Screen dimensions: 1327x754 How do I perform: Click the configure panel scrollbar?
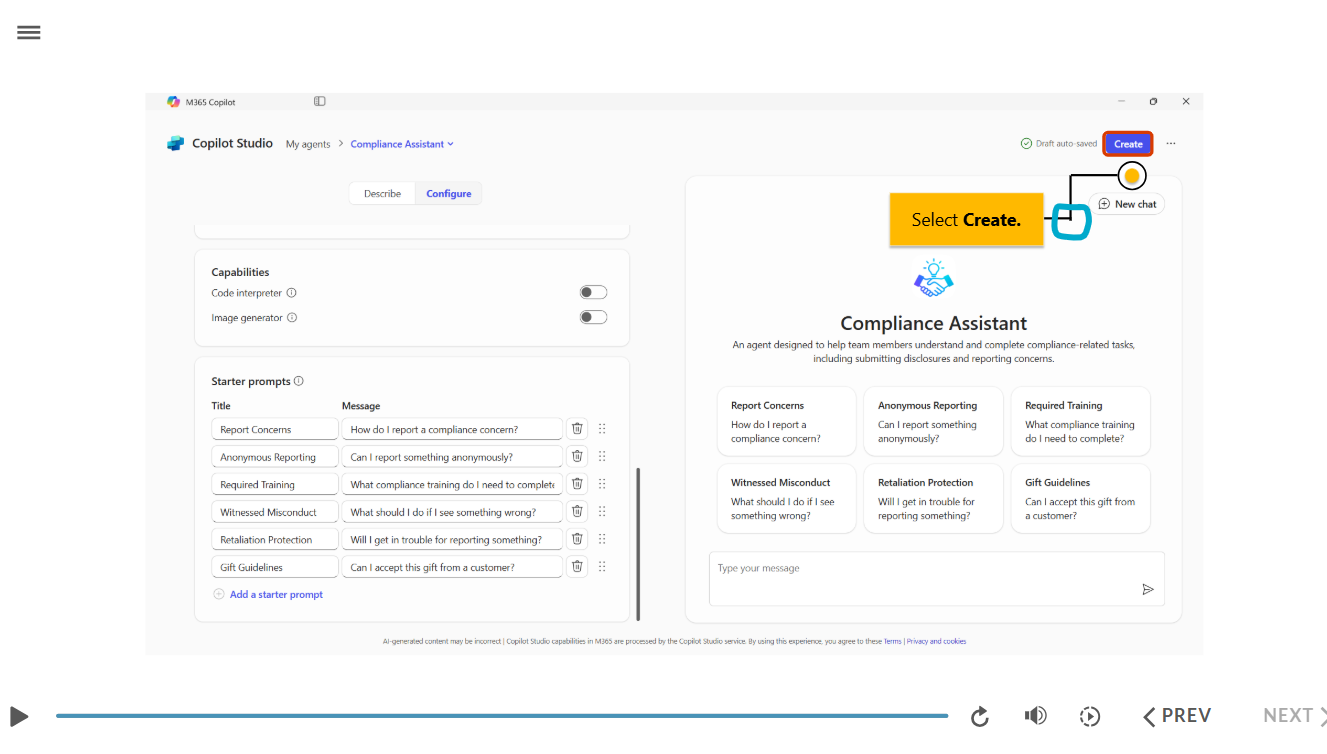coord(638,543)
